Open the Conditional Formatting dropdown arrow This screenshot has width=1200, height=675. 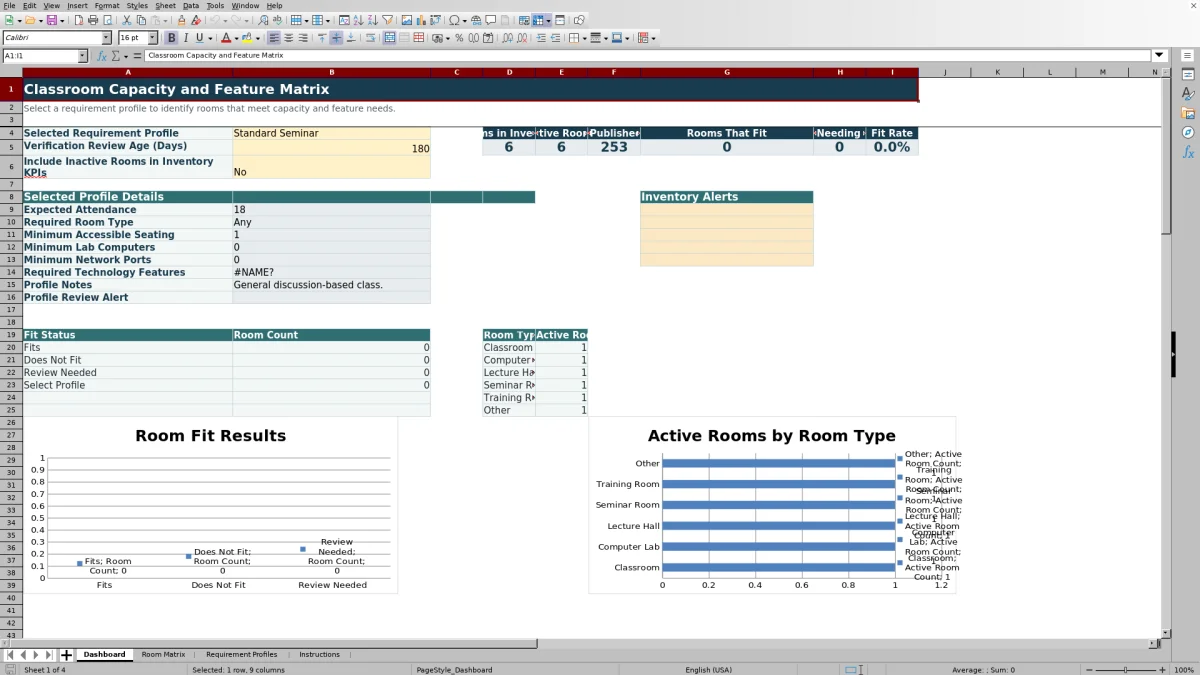654,39
